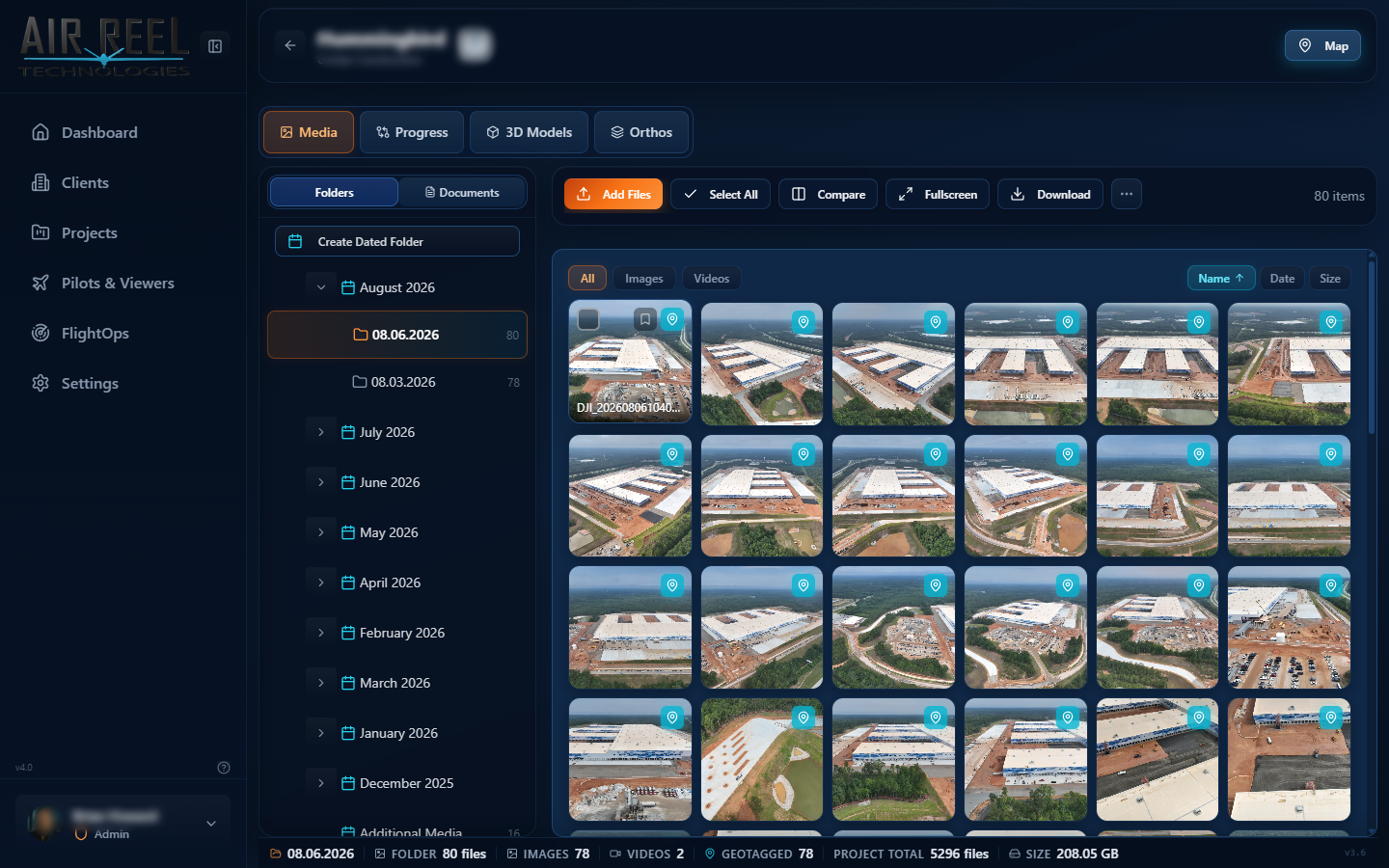Filter media to Videos only
The image size is (1389, 868).
[x=711, y=279]
